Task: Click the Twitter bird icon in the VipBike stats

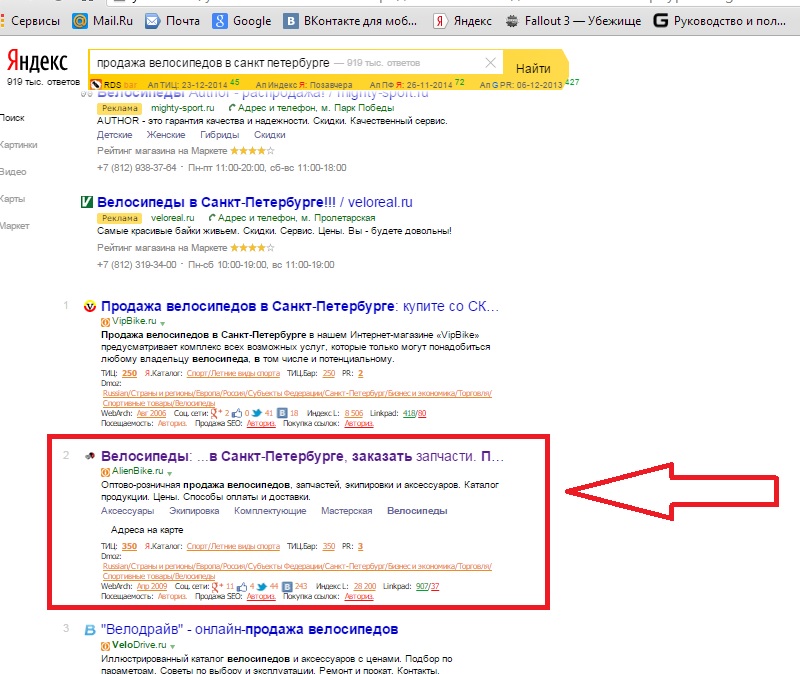Action: 257,413
